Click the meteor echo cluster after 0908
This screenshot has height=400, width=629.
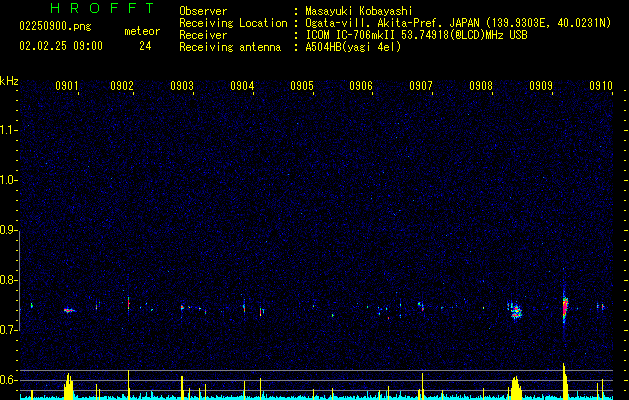coord(515,311)
